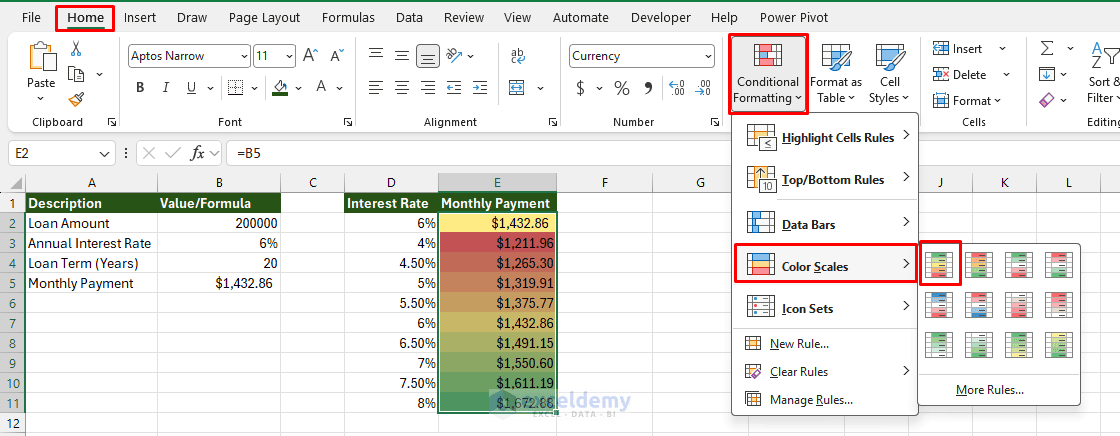Viewport: 1120px width, 436px height.
Task: Click the Merge & Center icon
Action: pyautogui.click(x=517, y=87)
